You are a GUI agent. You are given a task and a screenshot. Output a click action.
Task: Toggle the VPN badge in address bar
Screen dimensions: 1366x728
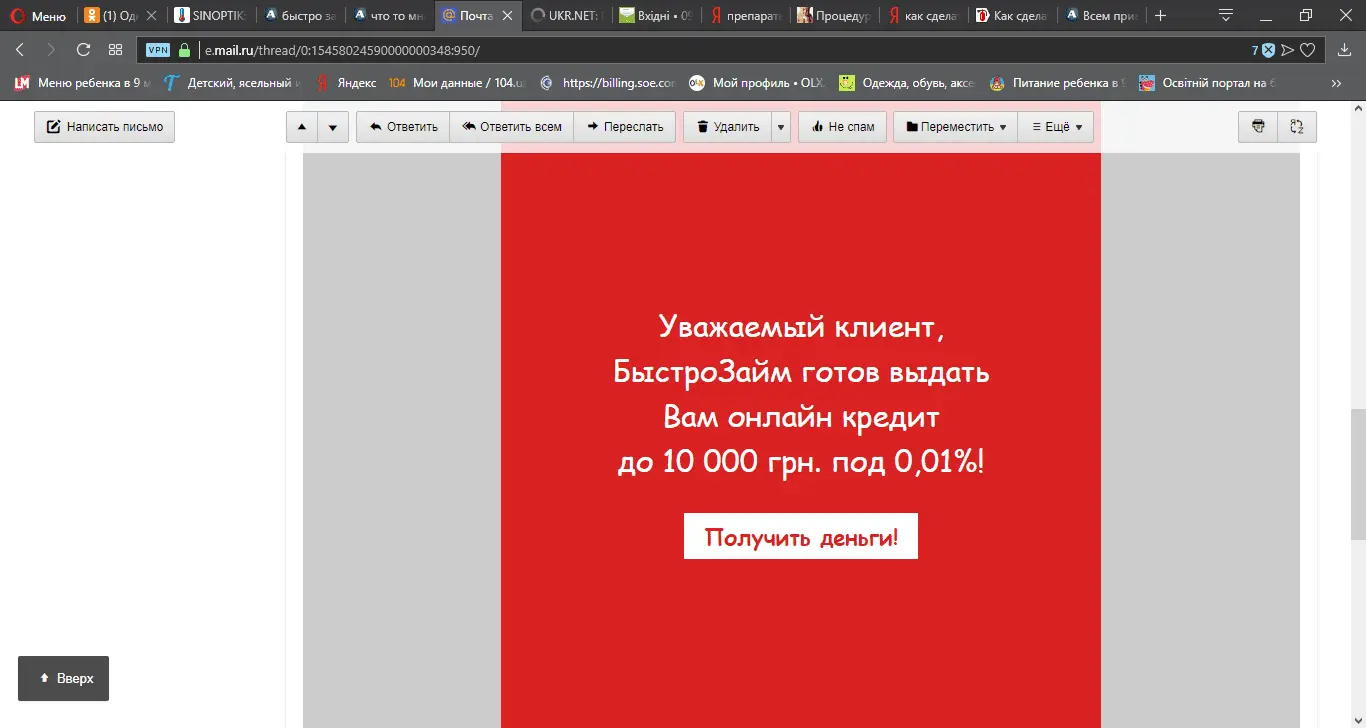[x=158, y=50]
